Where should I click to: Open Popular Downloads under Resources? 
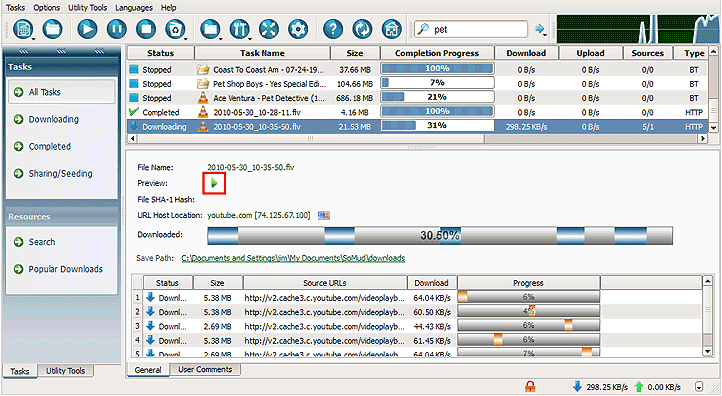tap(65, 269)
